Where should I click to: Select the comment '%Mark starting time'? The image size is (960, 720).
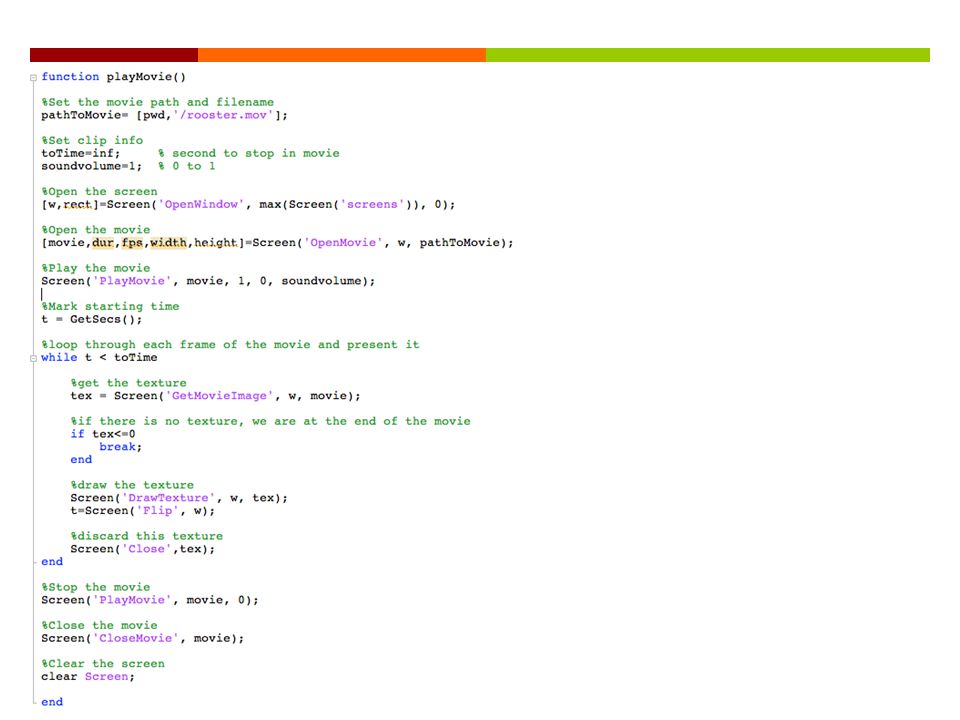click(x=110, y=307)
